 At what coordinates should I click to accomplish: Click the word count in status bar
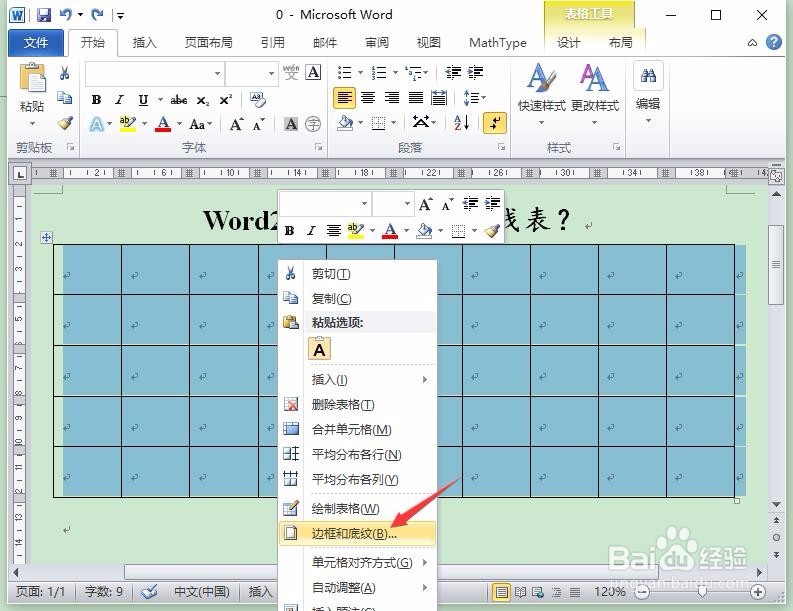pyautogui.click(x=104, y=591)
